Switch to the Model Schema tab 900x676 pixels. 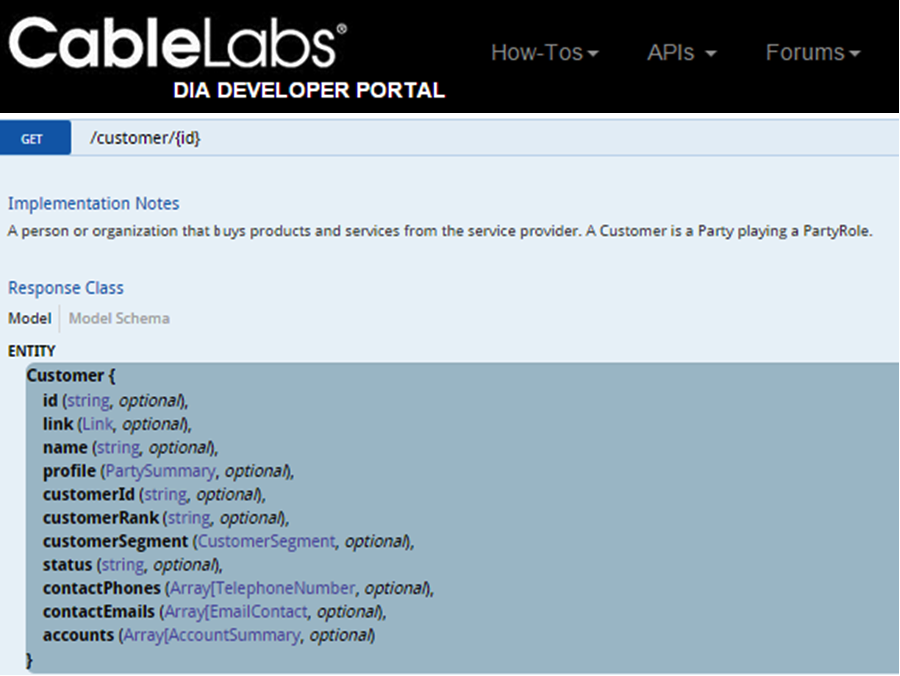(x=119, y=318)
